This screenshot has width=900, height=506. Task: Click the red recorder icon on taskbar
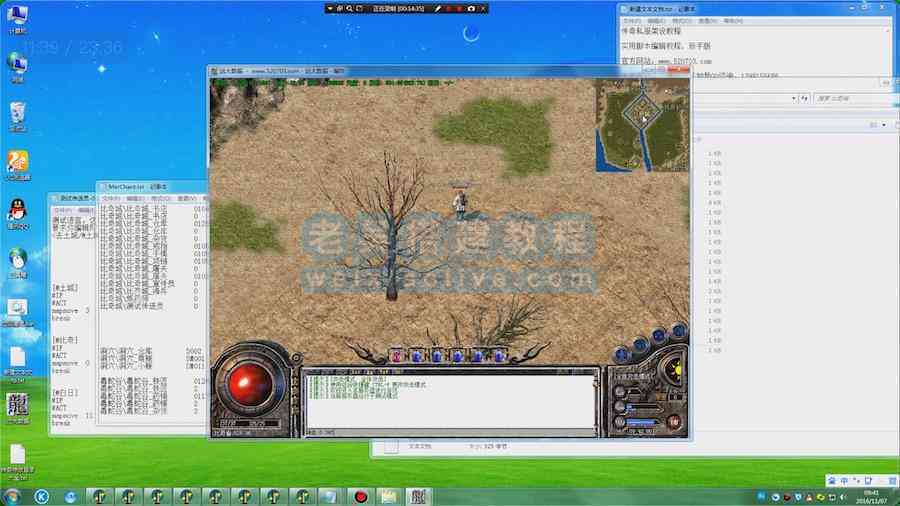[360, 497]
